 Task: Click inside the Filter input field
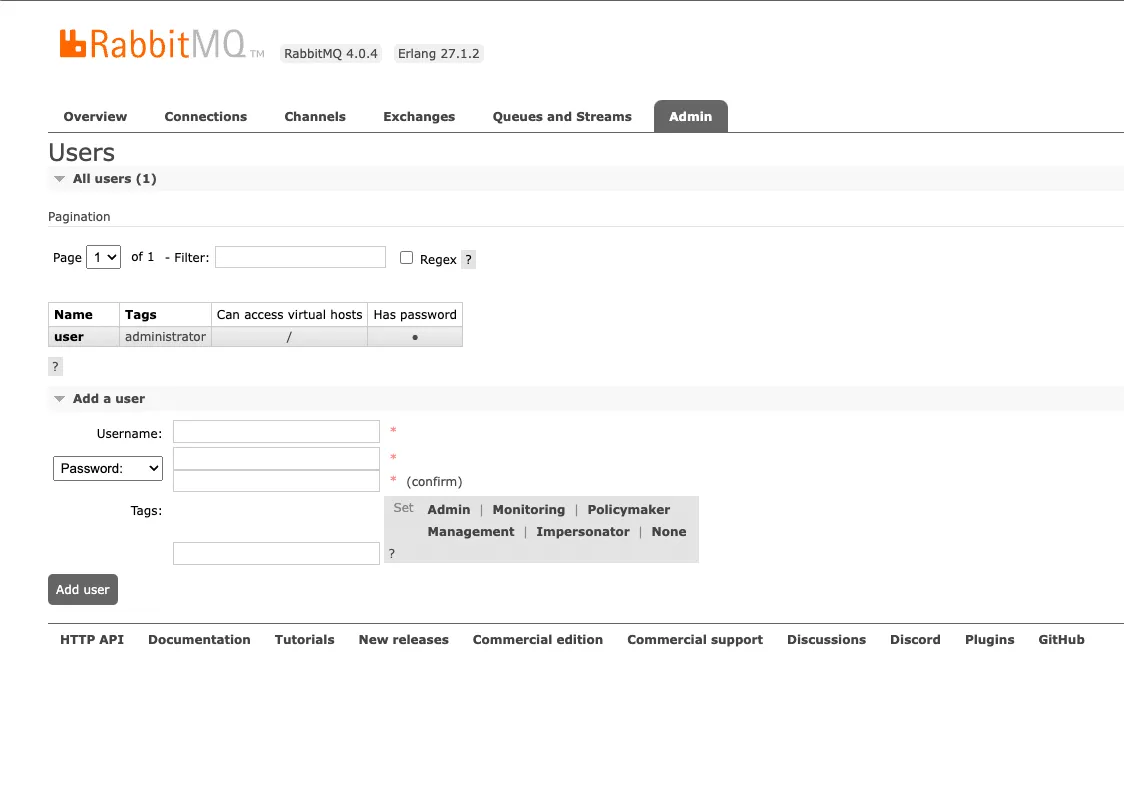coord(299,257)
